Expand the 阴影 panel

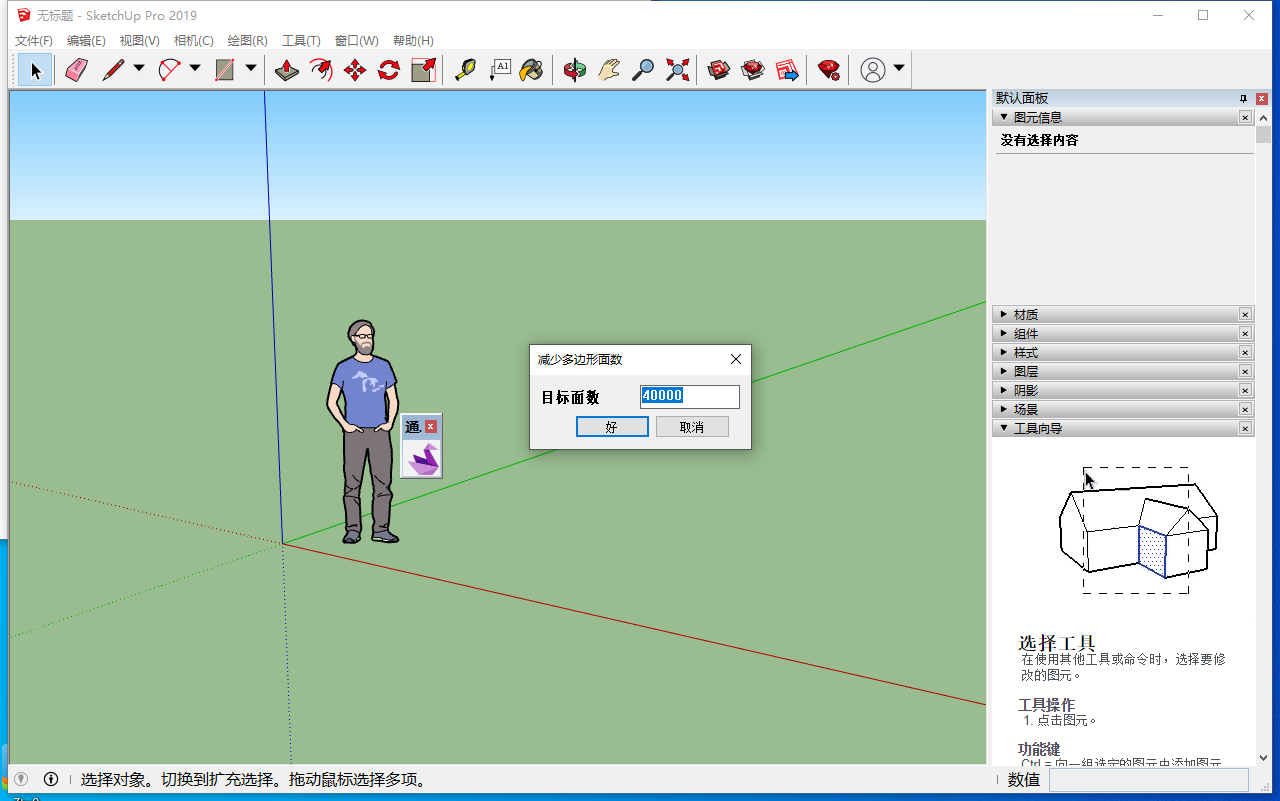click(x=1025, y=391)
